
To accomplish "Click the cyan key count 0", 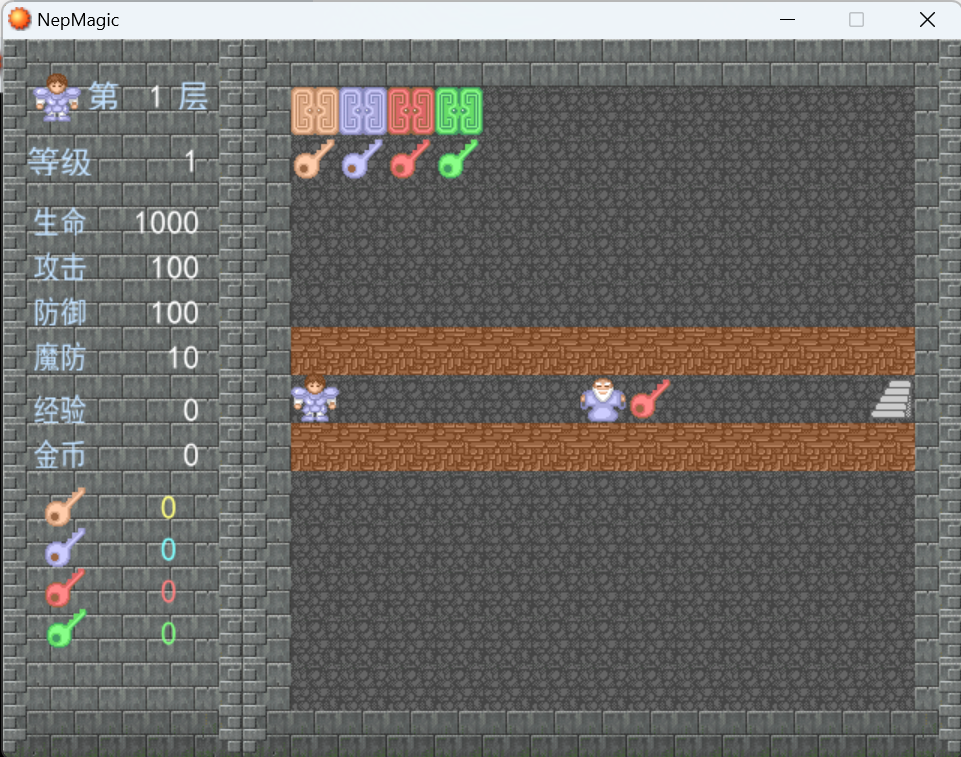I will pyautogui.click(x=169, y=550).
